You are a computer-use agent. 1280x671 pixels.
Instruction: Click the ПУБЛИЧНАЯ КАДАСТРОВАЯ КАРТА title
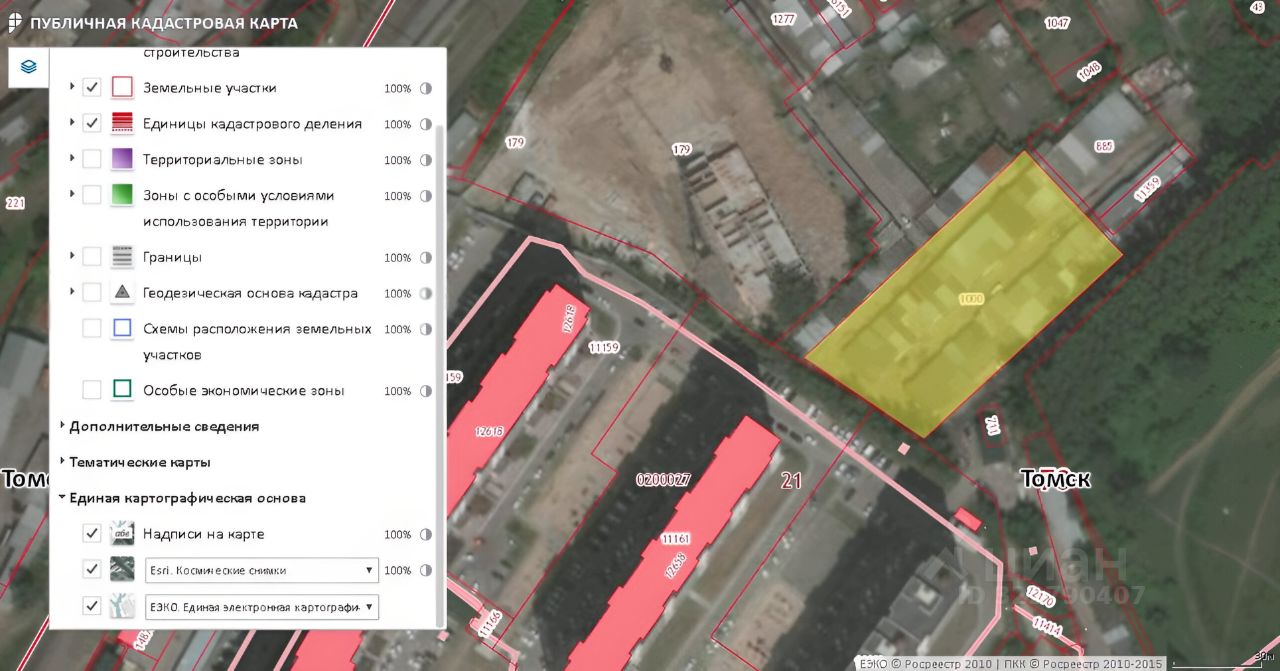pyautogui.click(x=163, y=23)
